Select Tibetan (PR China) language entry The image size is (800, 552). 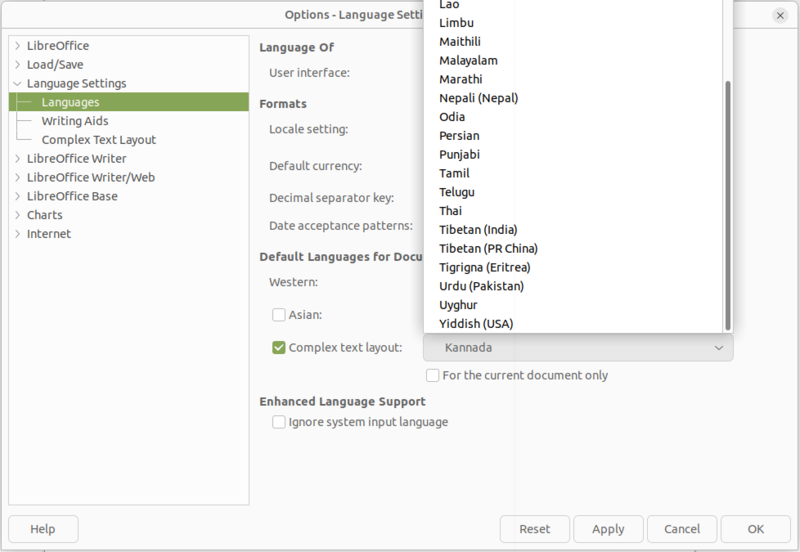(573, 249)
